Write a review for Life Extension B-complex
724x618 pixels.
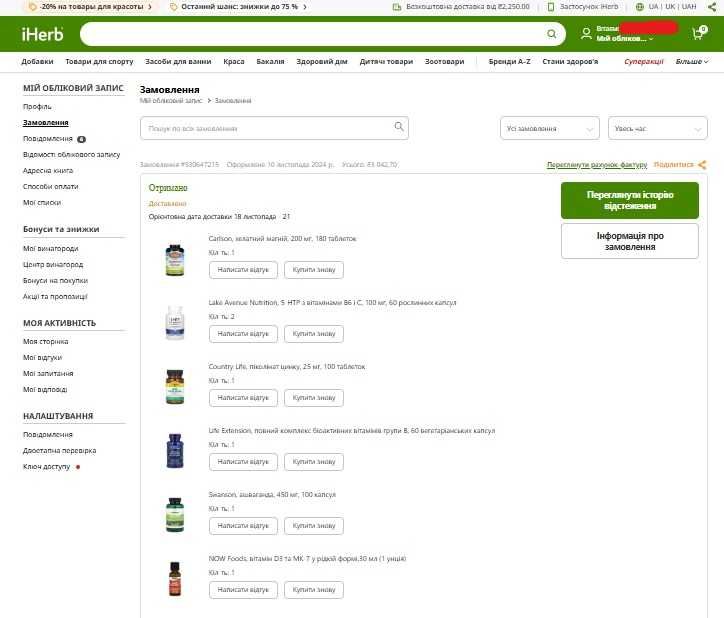[243, 462]
